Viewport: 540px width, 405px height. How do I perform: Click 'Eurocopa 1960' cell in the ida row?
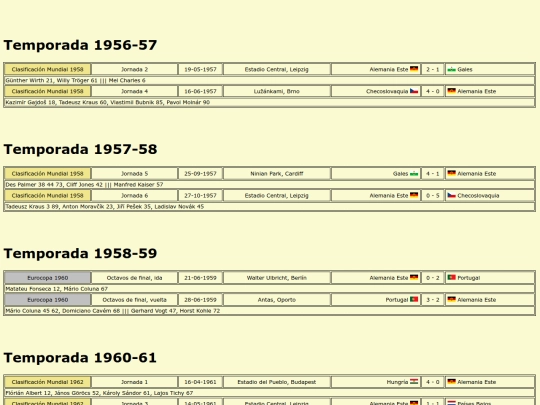48,278
